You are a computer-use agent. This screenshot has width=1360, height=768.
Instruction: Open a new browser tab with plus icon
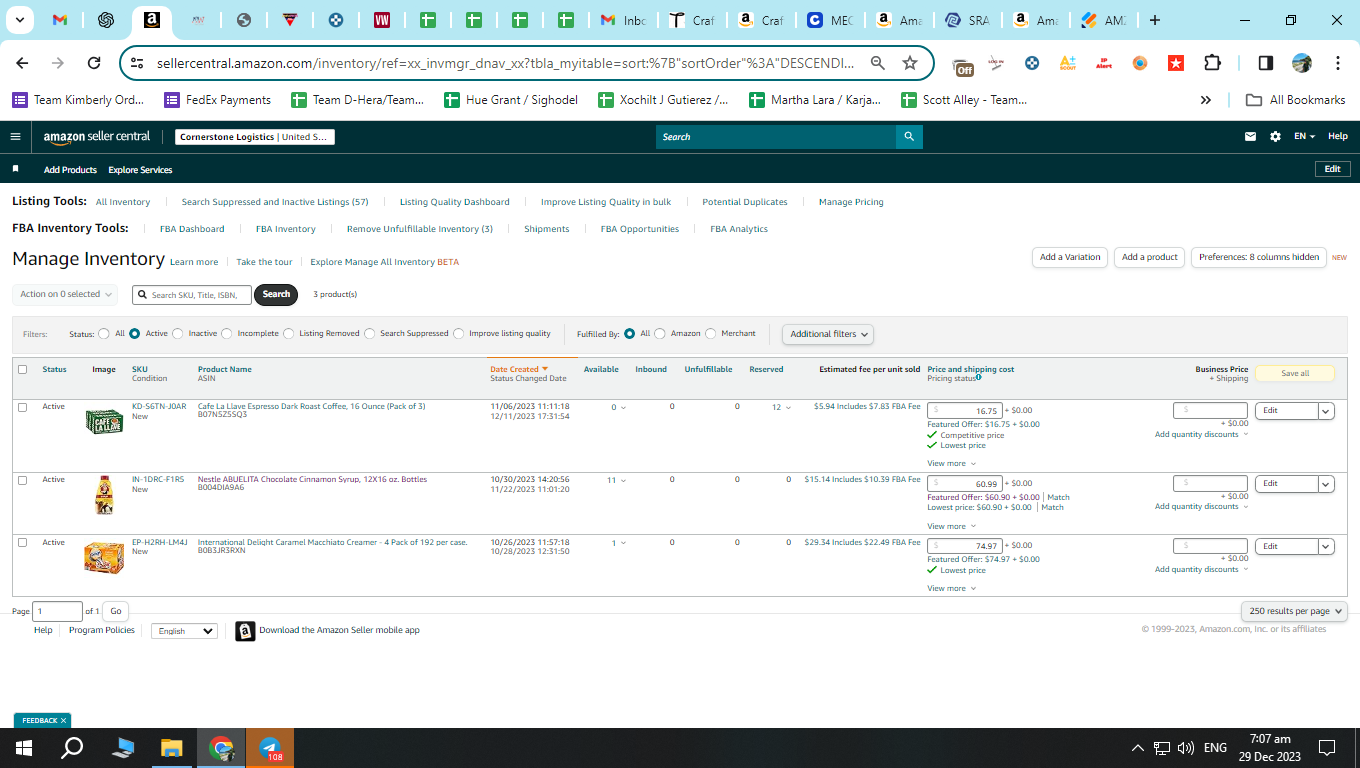(x=1155, y=20)
